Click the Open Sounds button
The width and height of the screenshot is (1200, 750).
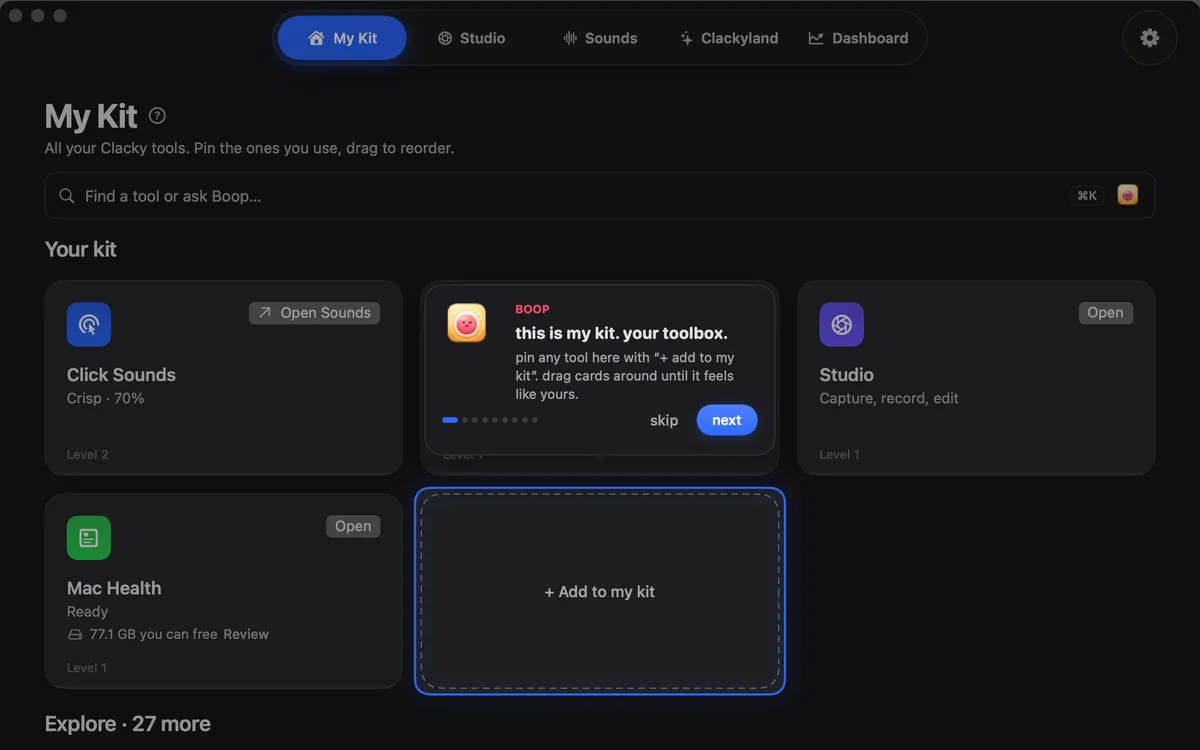click(314, 313)
